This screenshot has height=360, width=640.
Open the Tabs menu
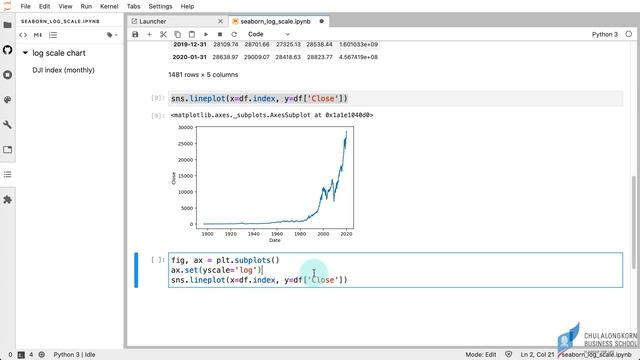pos(133,7)
